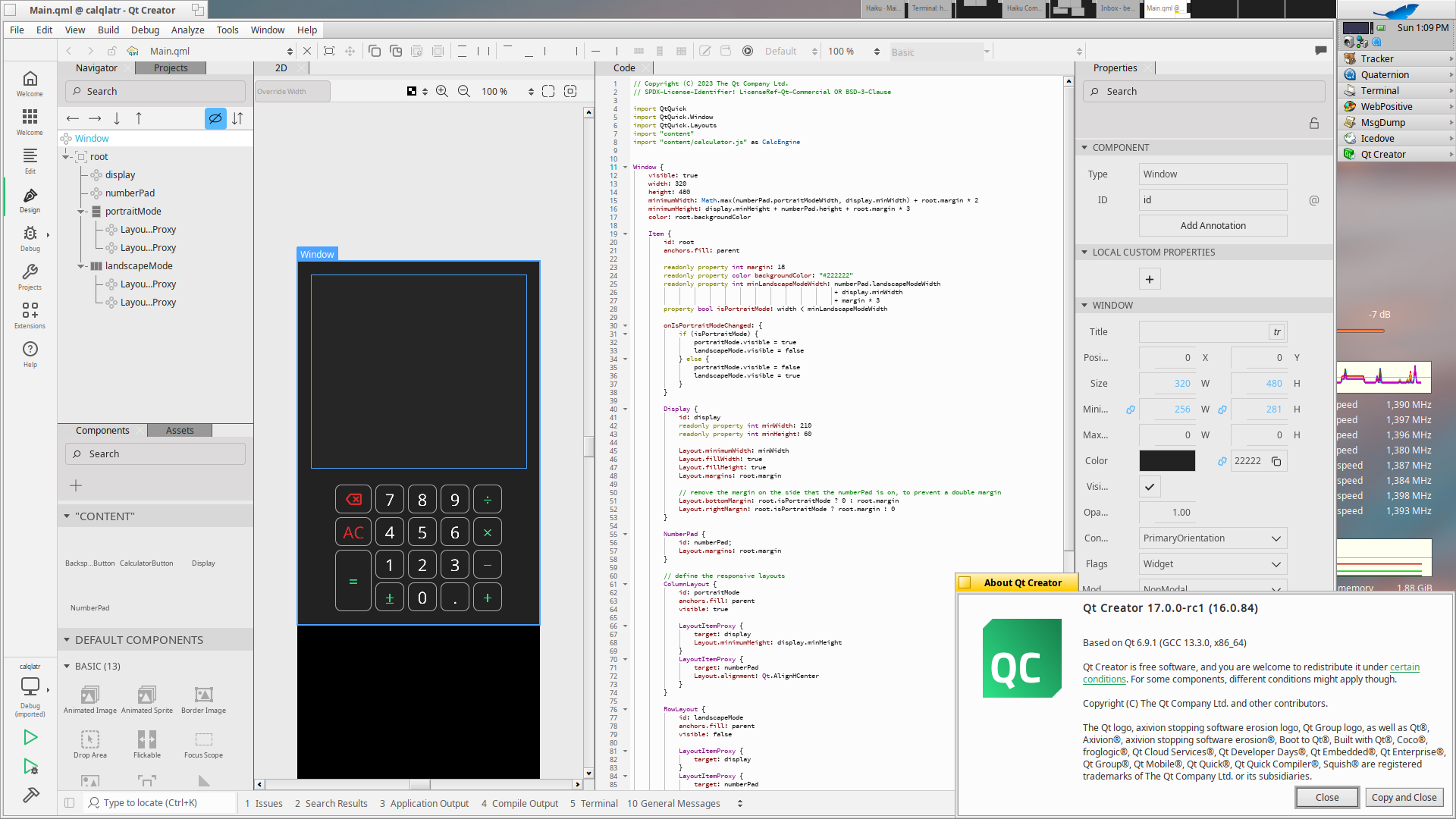Click Copy and Close button
The width and height of the screenshot is (1456, 819).
pyautogui.click(x=1404, y=798)
